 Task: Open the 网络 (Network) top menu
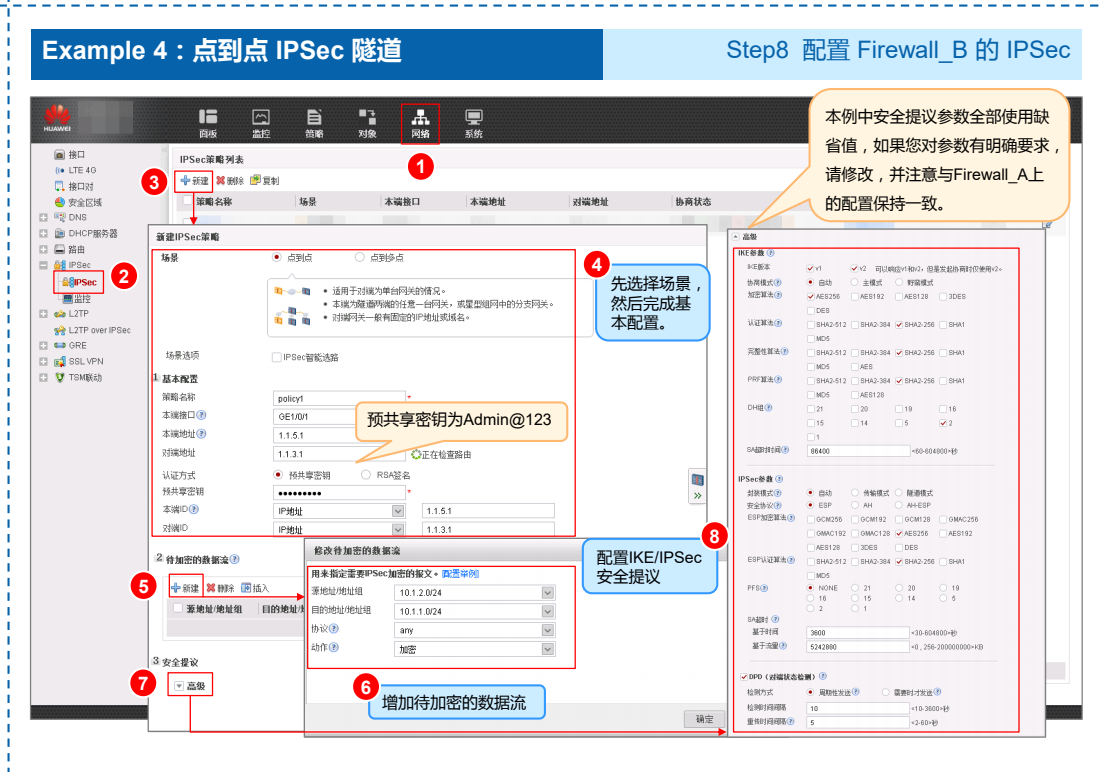[x=420, y=123]
